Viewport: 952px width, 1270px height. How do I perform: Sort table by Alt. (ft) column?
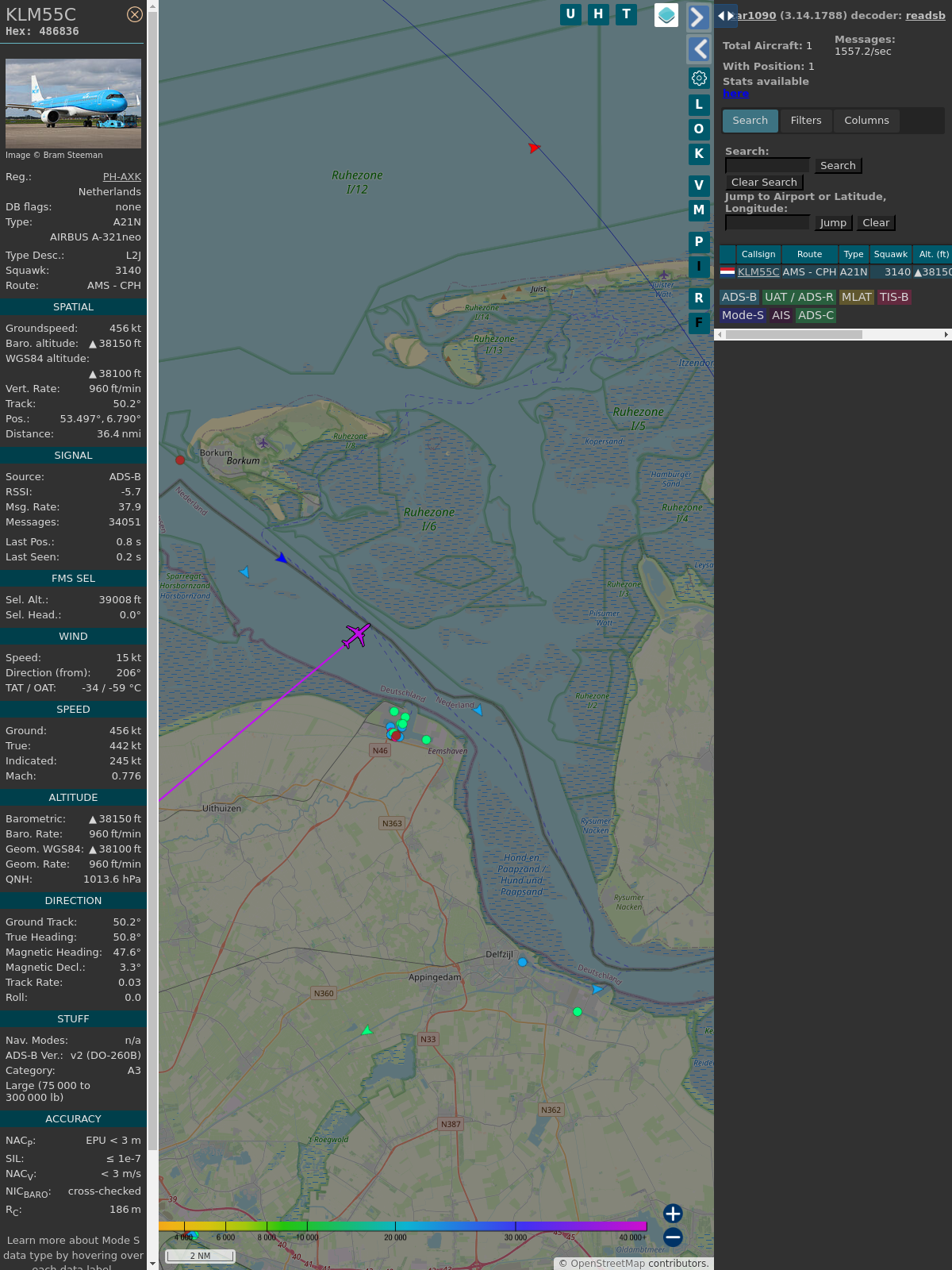[933, 254]
